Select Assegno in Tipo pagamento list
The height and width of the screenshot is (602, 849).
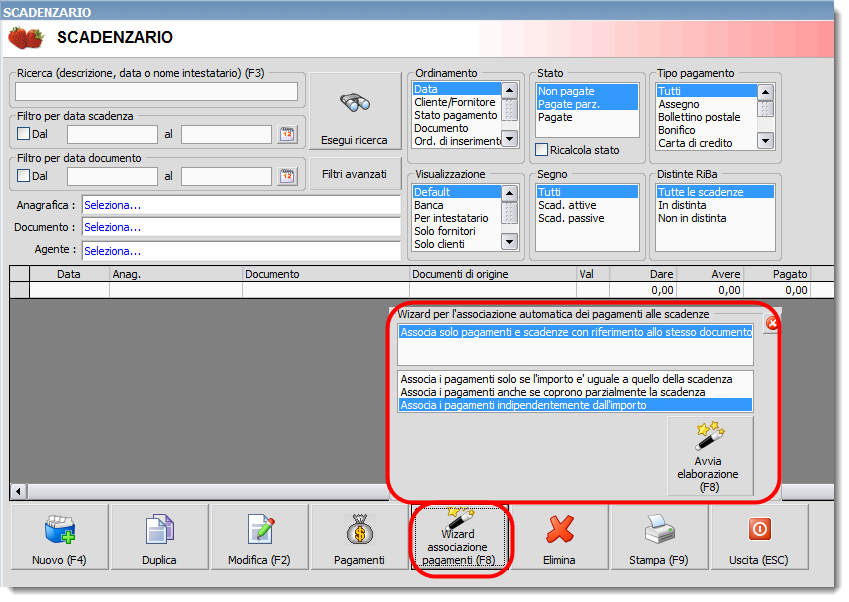click(707, 104)
